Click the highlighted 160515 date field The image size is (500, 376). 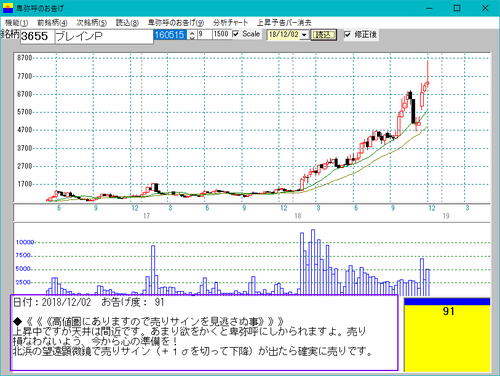[171, 35]
